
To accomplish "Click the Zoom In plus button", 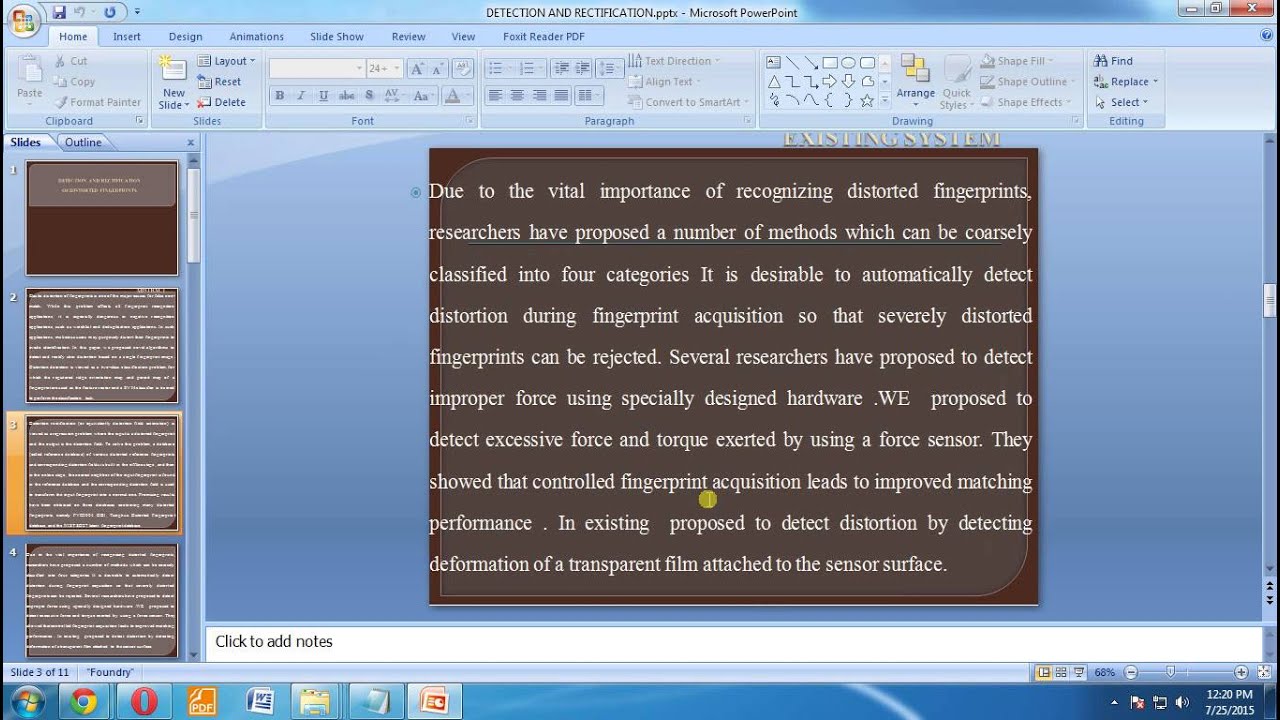I will [1241, 672].
